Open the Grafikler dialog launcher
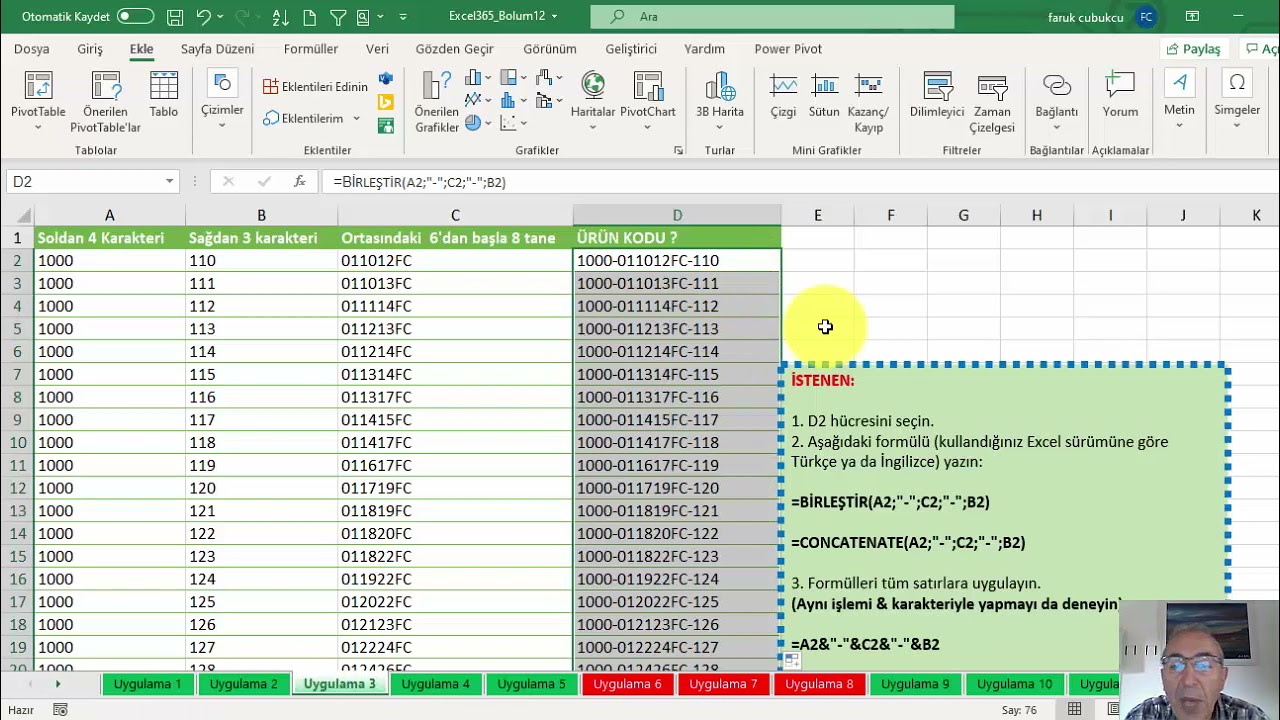Viewport: 1280px width, 720px height. [678, 151]
